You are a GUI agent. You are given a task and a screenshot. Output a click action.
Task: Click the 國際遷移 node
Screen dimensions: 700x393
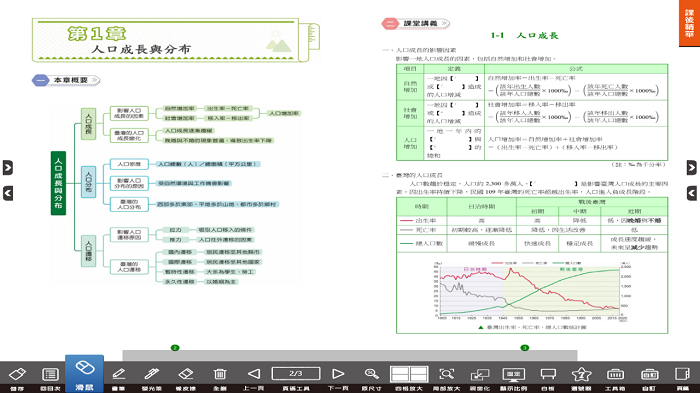click(x=180, y=262)
